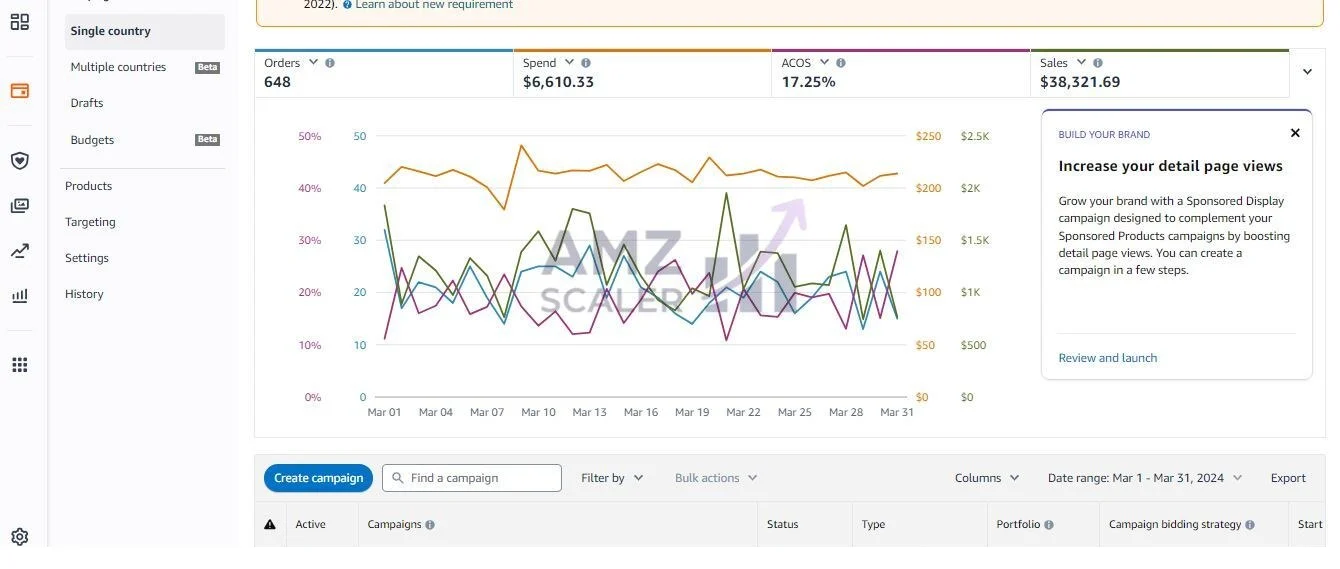The image size is (1340, 569).
Task: Click the Create campaign button
Action: [318, 478]
